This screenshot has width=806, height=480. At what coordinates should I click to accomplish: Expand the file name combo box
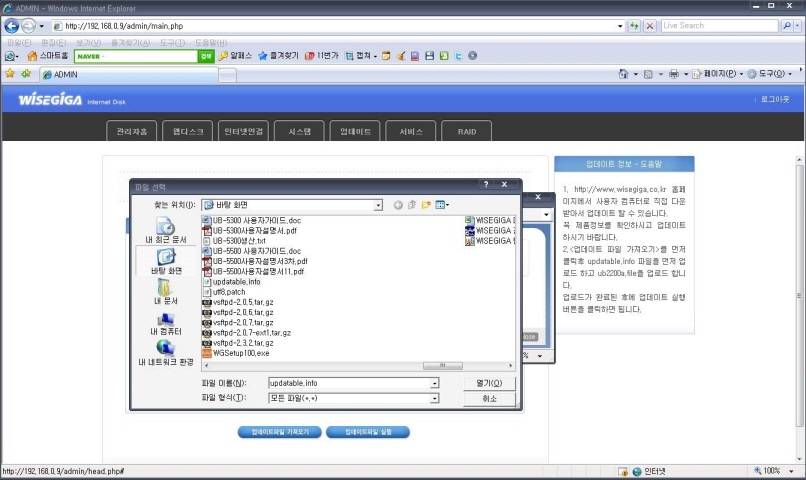click(x=435, y=383)
